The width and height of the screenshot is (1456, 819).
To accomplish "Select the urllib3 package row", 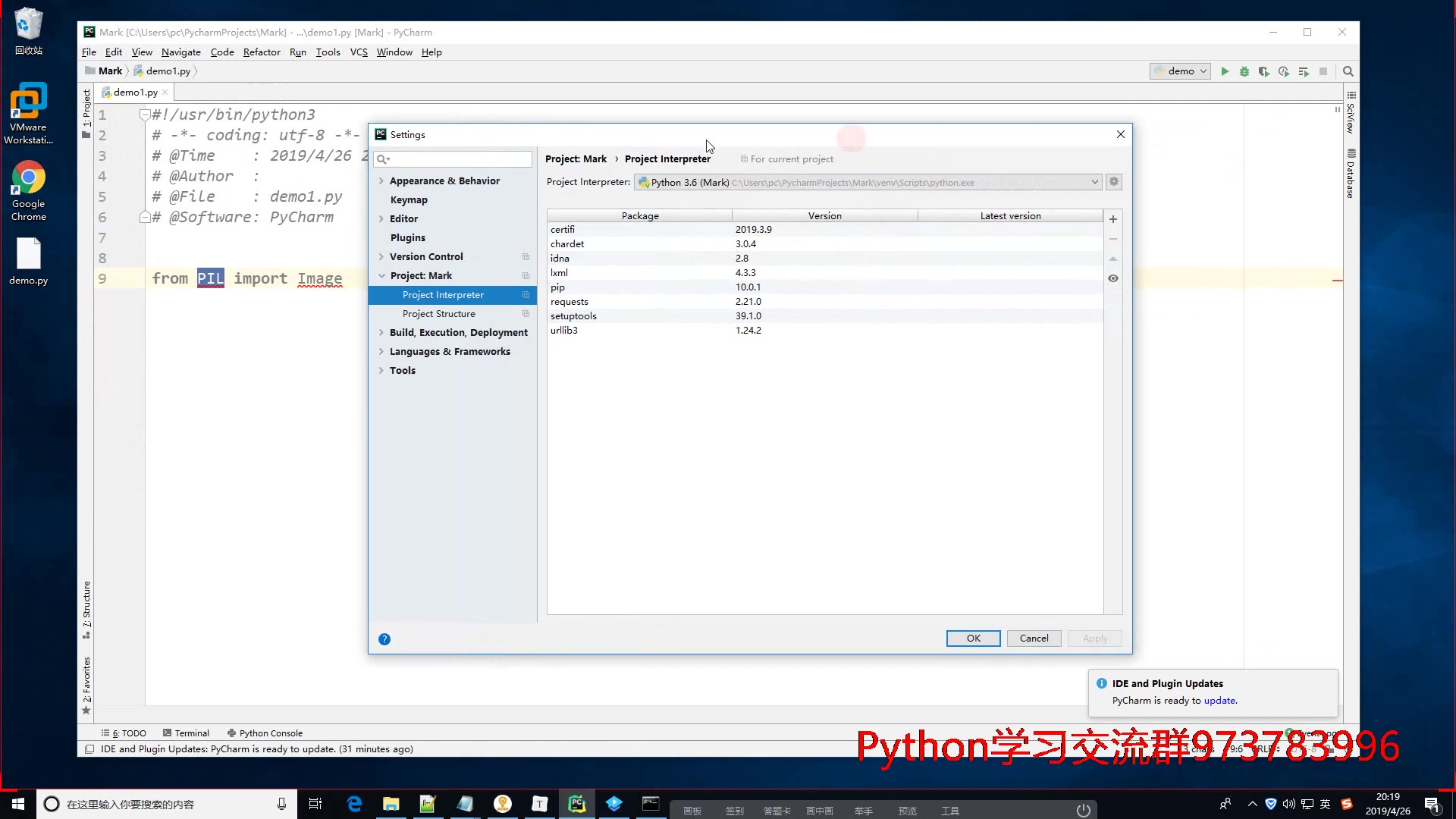I will pyautogui.click(x=825, y=331).
